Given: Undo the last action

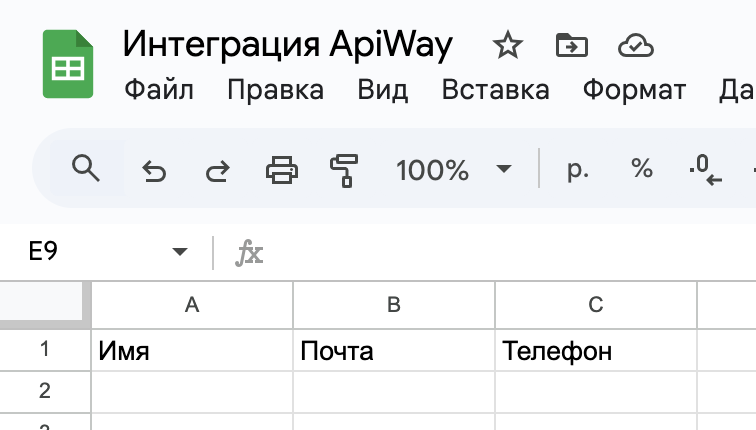Looking at the screenshot, I should tap(153, 171).
